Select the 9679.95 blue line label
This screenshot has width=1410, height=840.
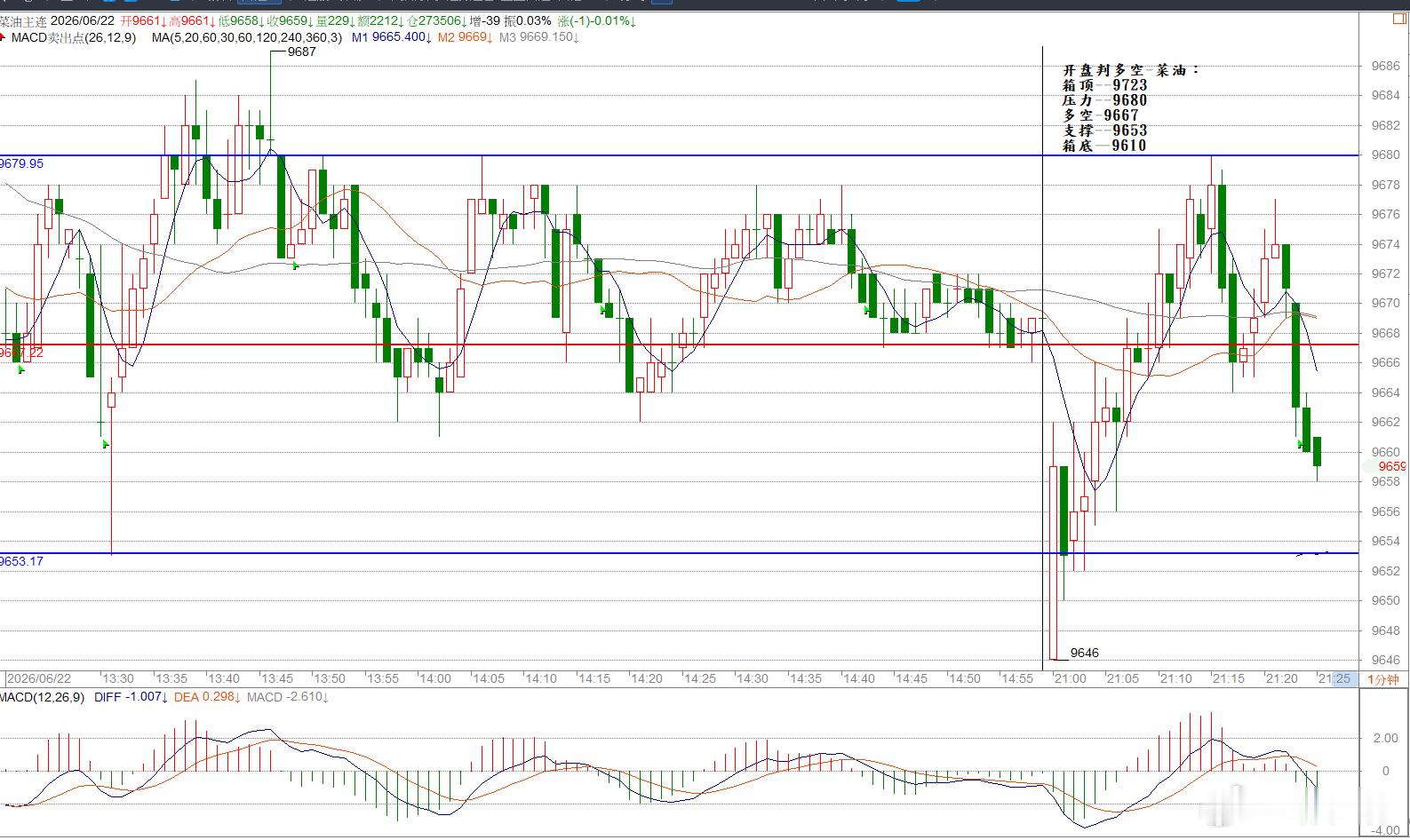(x=21, y=163)
